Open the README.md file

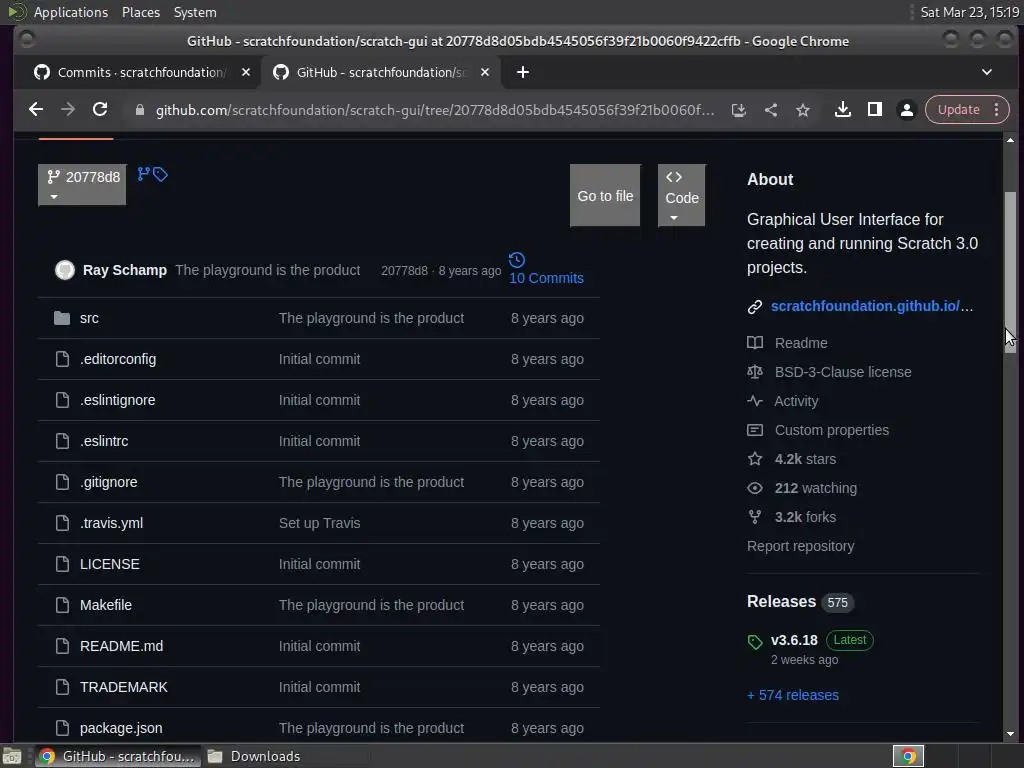(121, 647)
